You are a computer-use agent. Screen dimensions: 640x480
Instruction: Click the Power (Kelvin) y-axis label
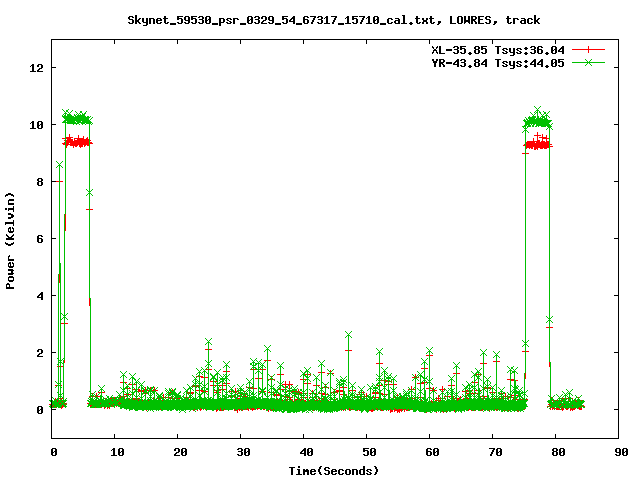pyautogui.click(x=10, y=241)
